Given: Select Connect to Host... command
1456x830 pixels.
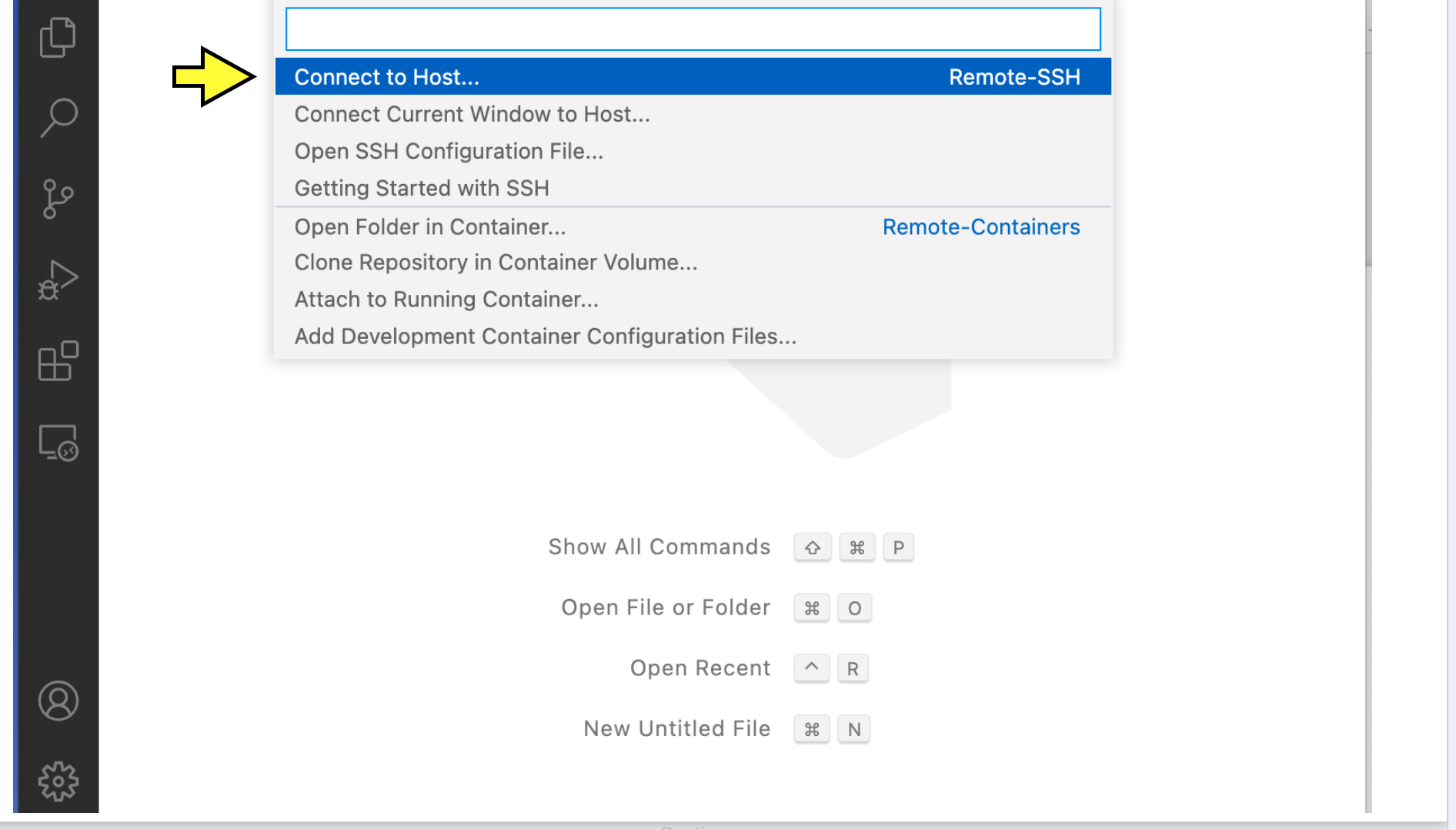Looking at the screenshot, I should pyautogui.click(x=386, y=77).
